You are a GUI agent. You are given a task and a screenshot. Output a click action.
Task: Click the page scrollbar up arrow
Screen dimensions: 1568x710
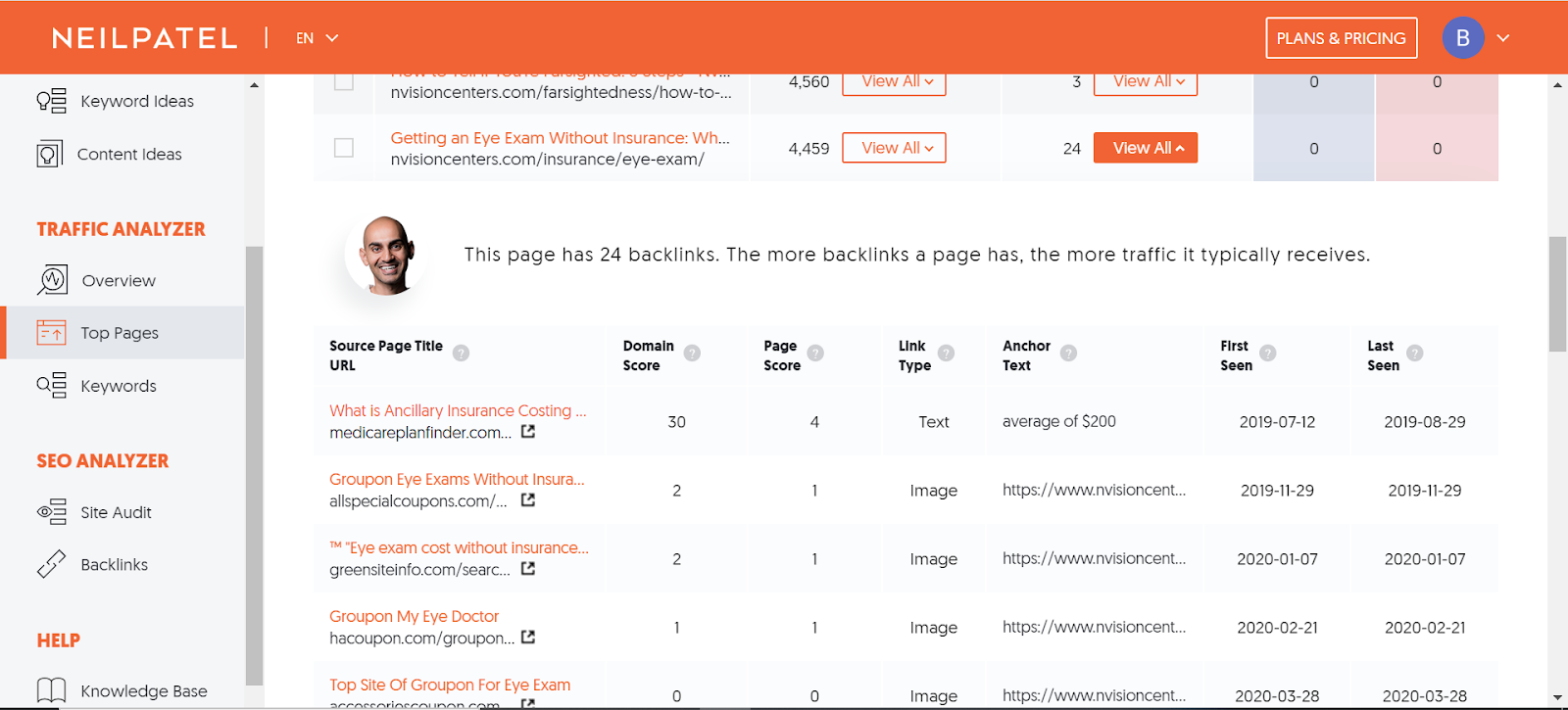[1557, 85]
